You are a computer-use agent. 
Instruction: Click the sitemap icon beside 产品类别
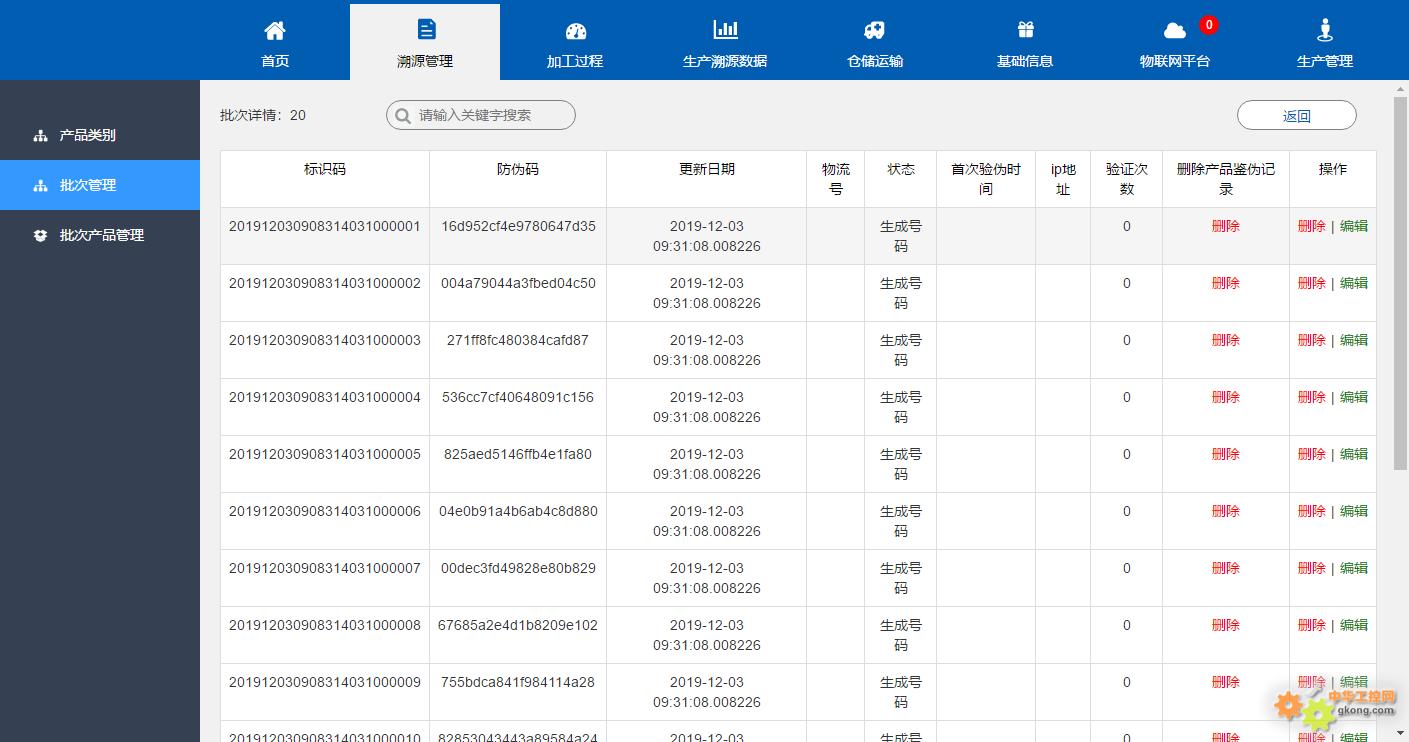pos(40,136)
